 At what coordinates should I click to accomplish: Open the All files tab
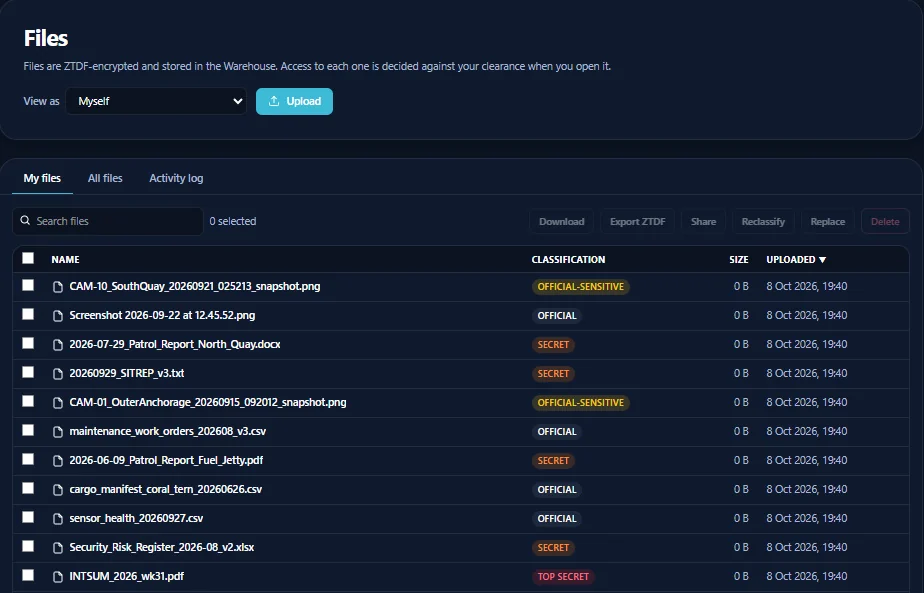click(105, 178)
